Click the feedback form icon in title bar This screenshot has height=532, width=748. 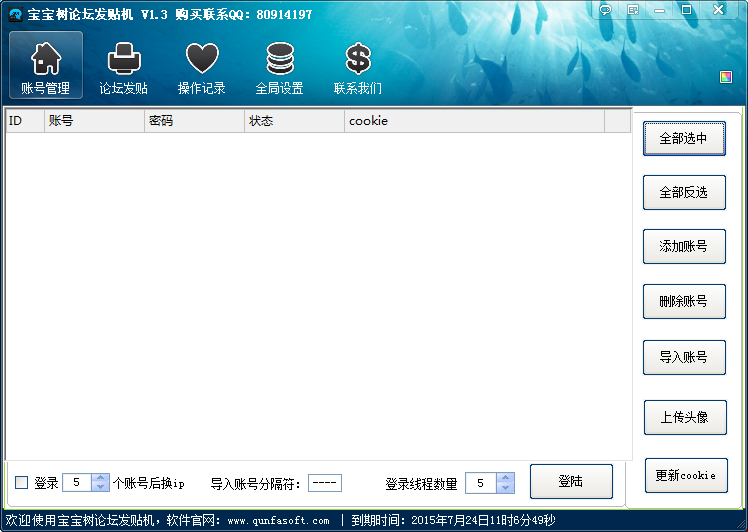pyautogui.click(x=633, y=10)
